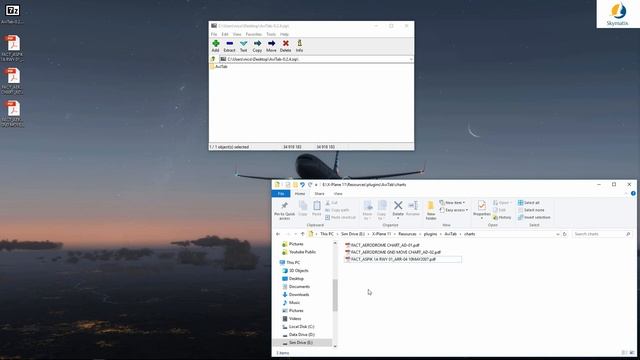The height and width of the screenshot is (360, 640).
Task: Open Documents in Explorer sidebar
Action: pyautogui.click(x=296, y=287)
